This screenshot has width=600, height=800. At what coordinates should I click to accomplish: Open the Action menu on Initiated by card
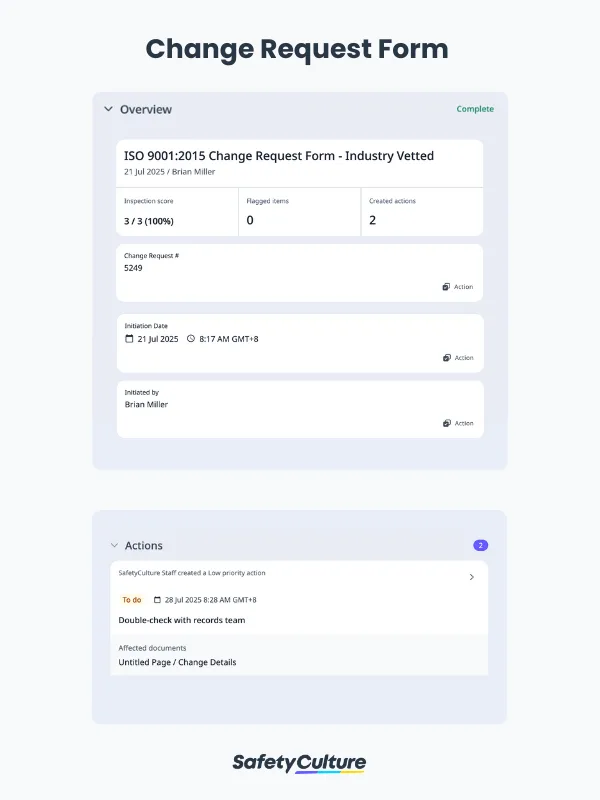click(456, 423)
